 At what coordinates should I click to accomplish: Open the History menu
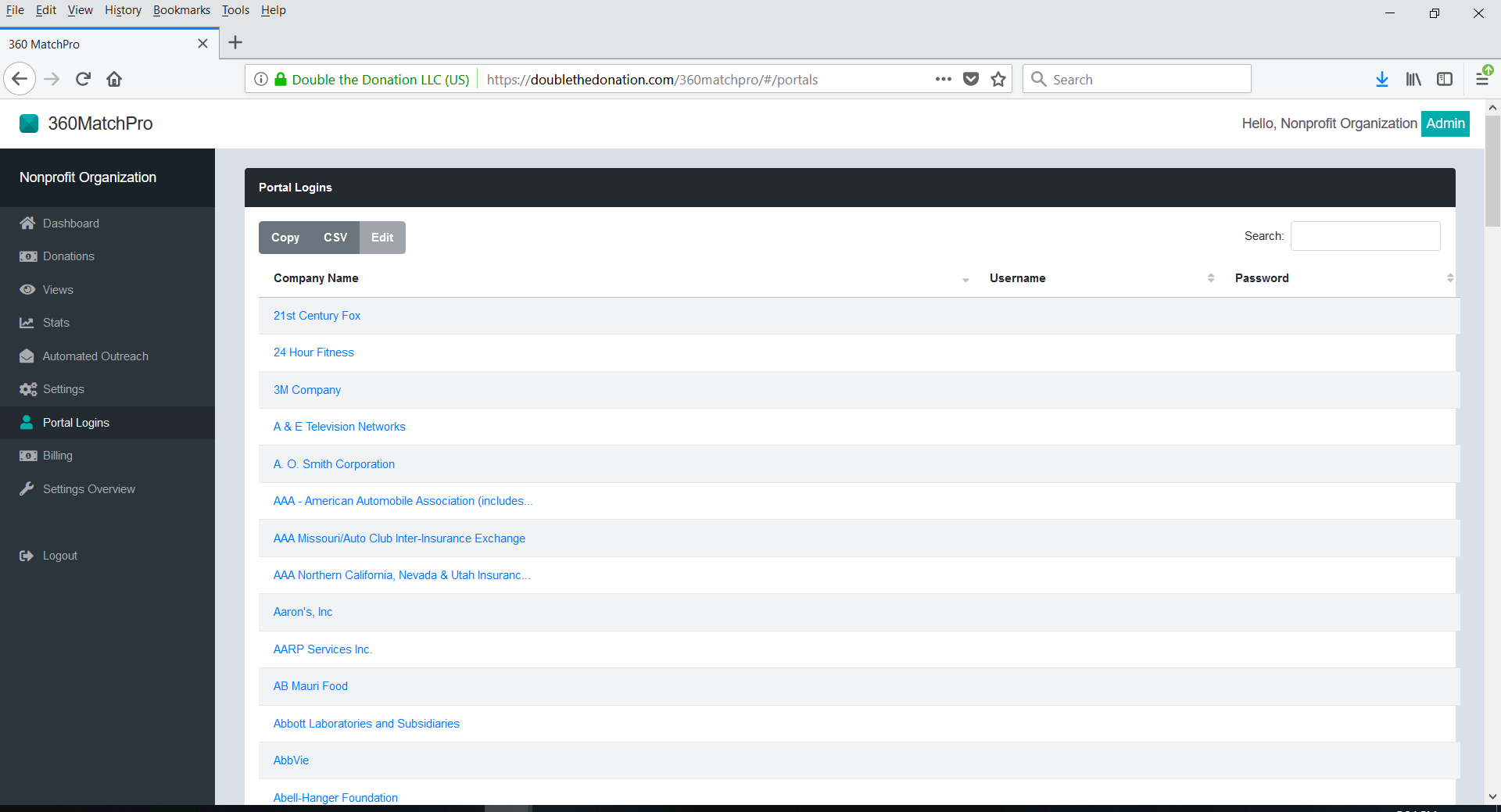[123, 10]
